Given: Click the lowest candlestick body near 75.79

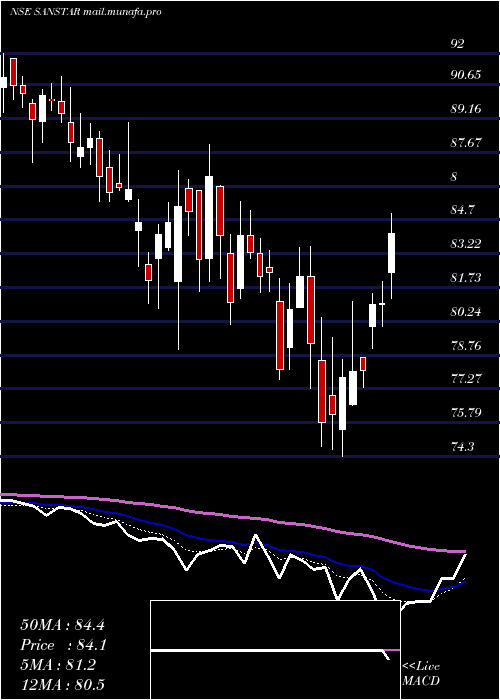Looking at the screenshot, I should pos(342,404).
